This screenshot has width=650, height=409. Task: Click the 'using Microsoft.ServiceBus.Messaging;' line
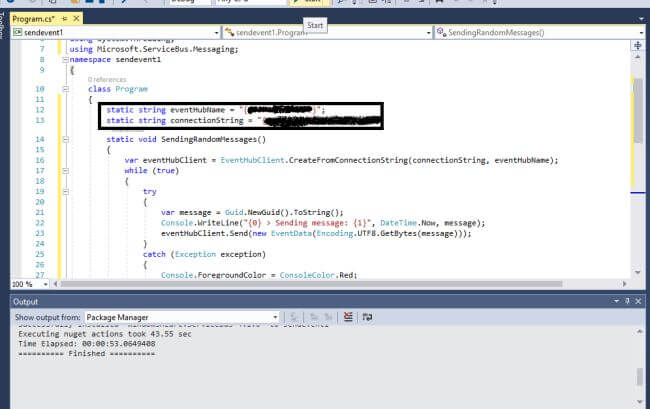coord(154,49)
